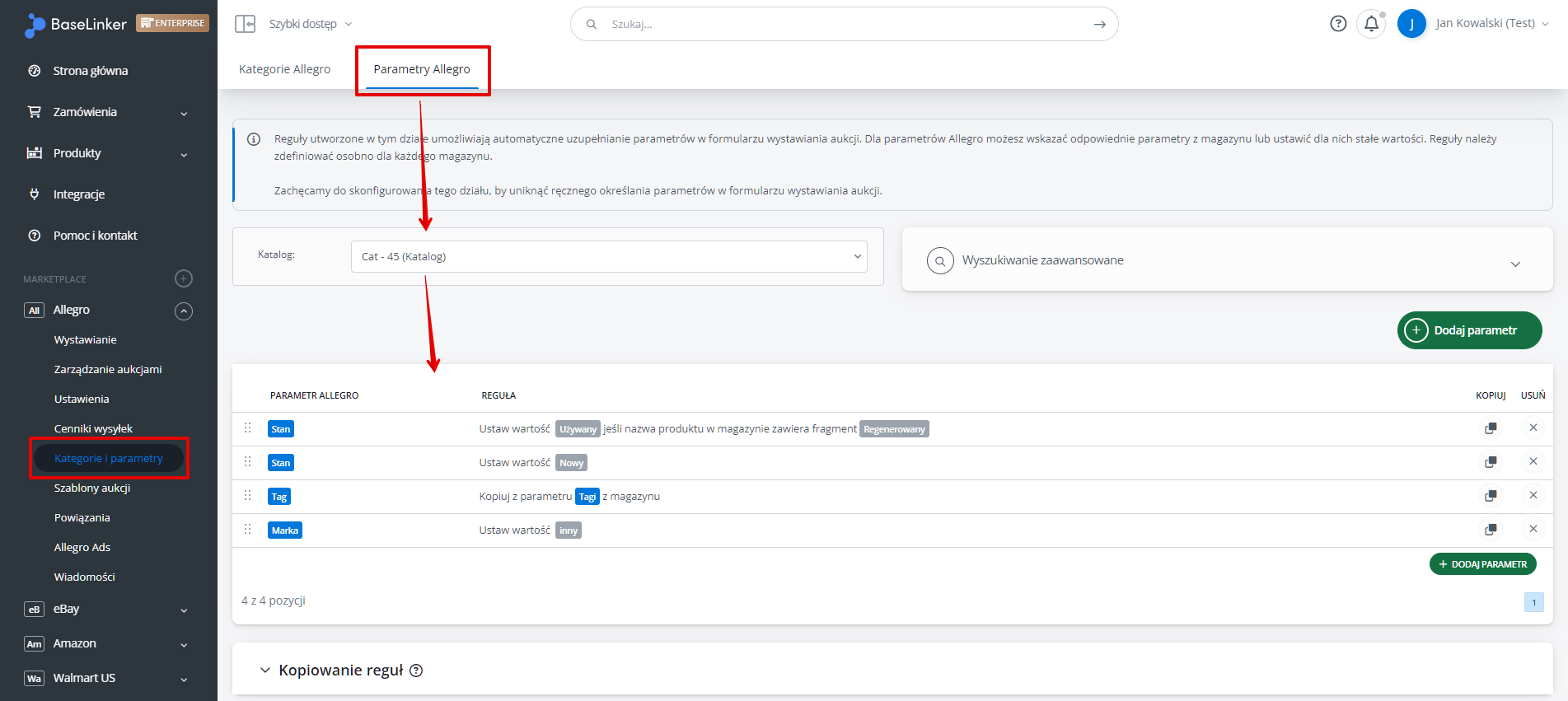Click the large Dodaj parametr button
This screenshot has height=701, width=1568.
tap(1469, 330)
